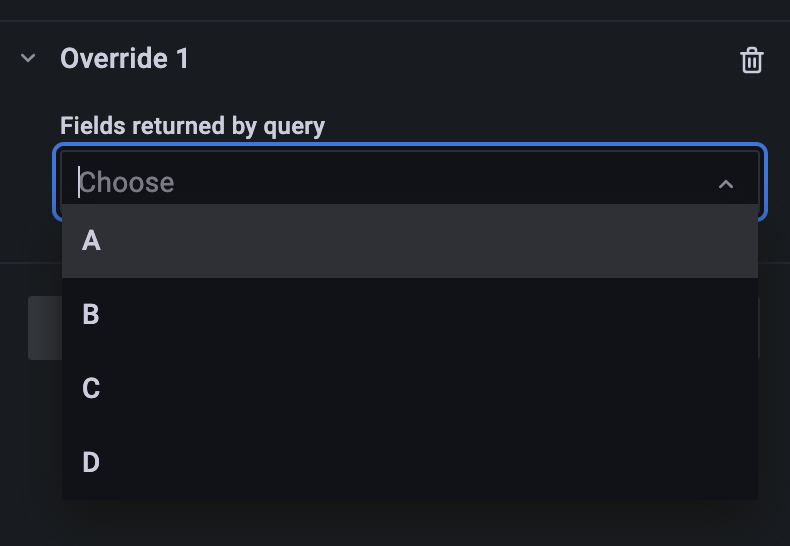Click the Override 1 header title

click(x=124, y=58)
